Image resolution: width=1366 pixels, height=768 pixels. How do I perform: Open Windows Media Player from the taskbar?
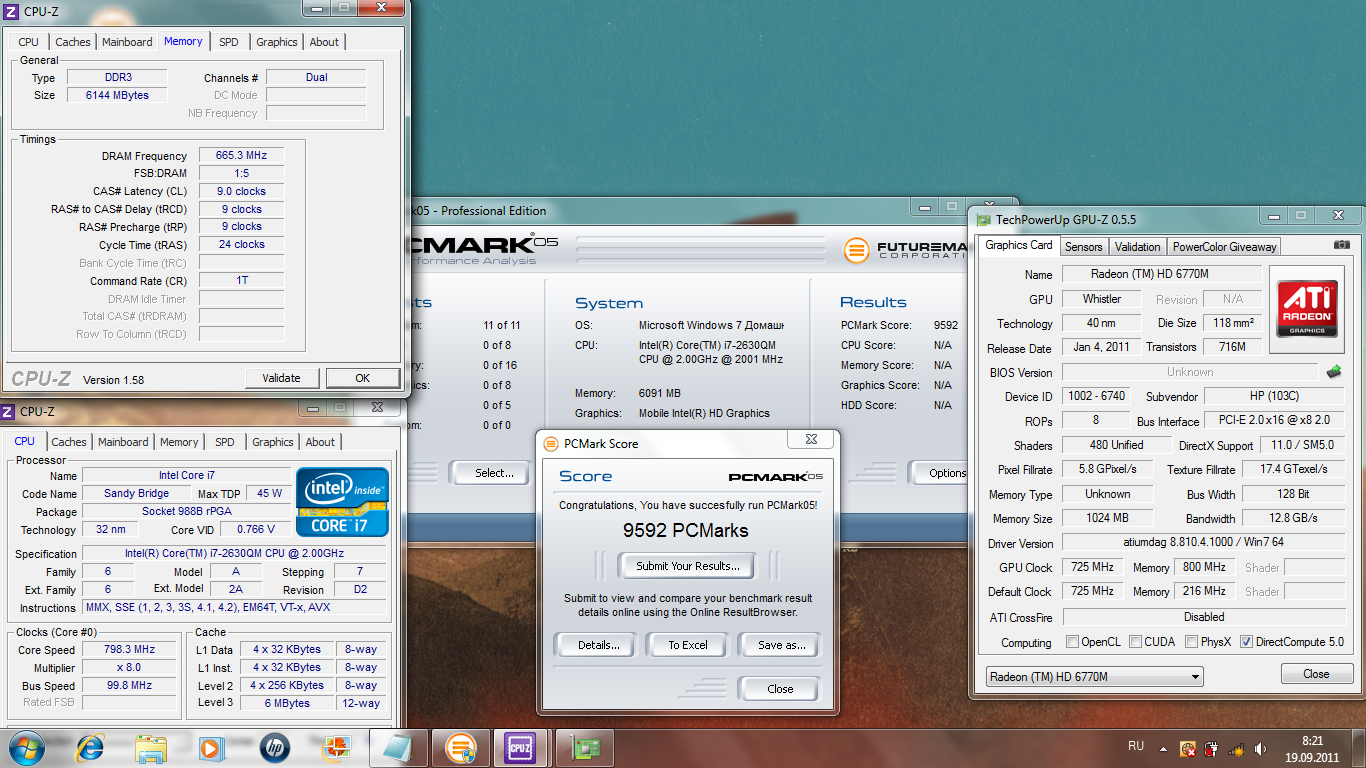pyautogui.click(x=211, y=747)
